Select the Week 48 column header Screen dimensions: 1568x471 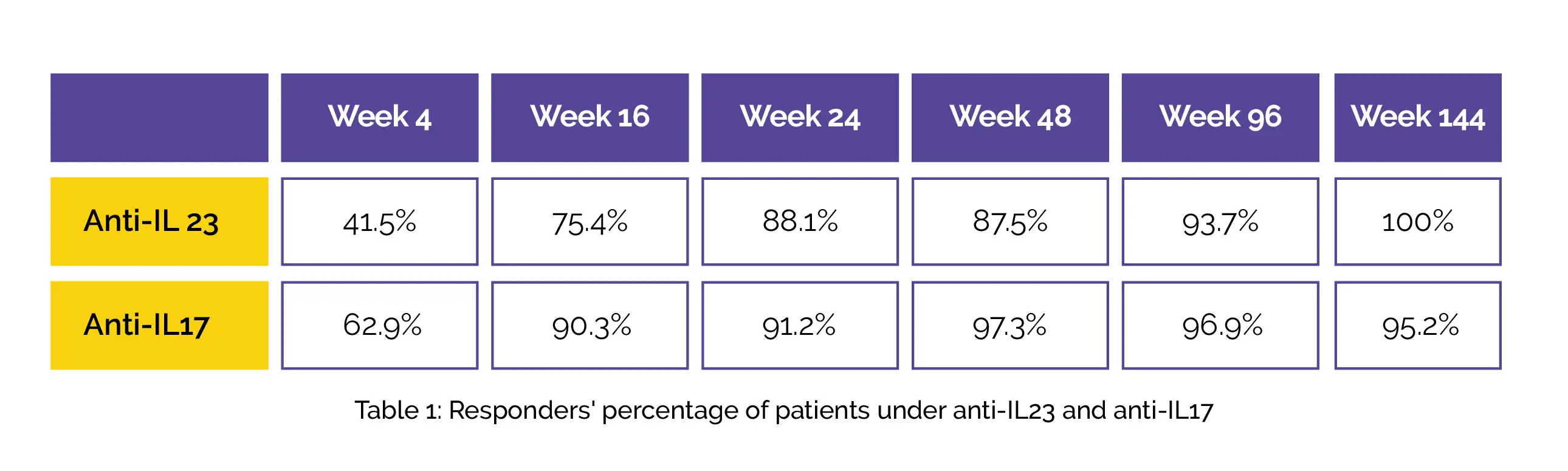(1010, 117)
